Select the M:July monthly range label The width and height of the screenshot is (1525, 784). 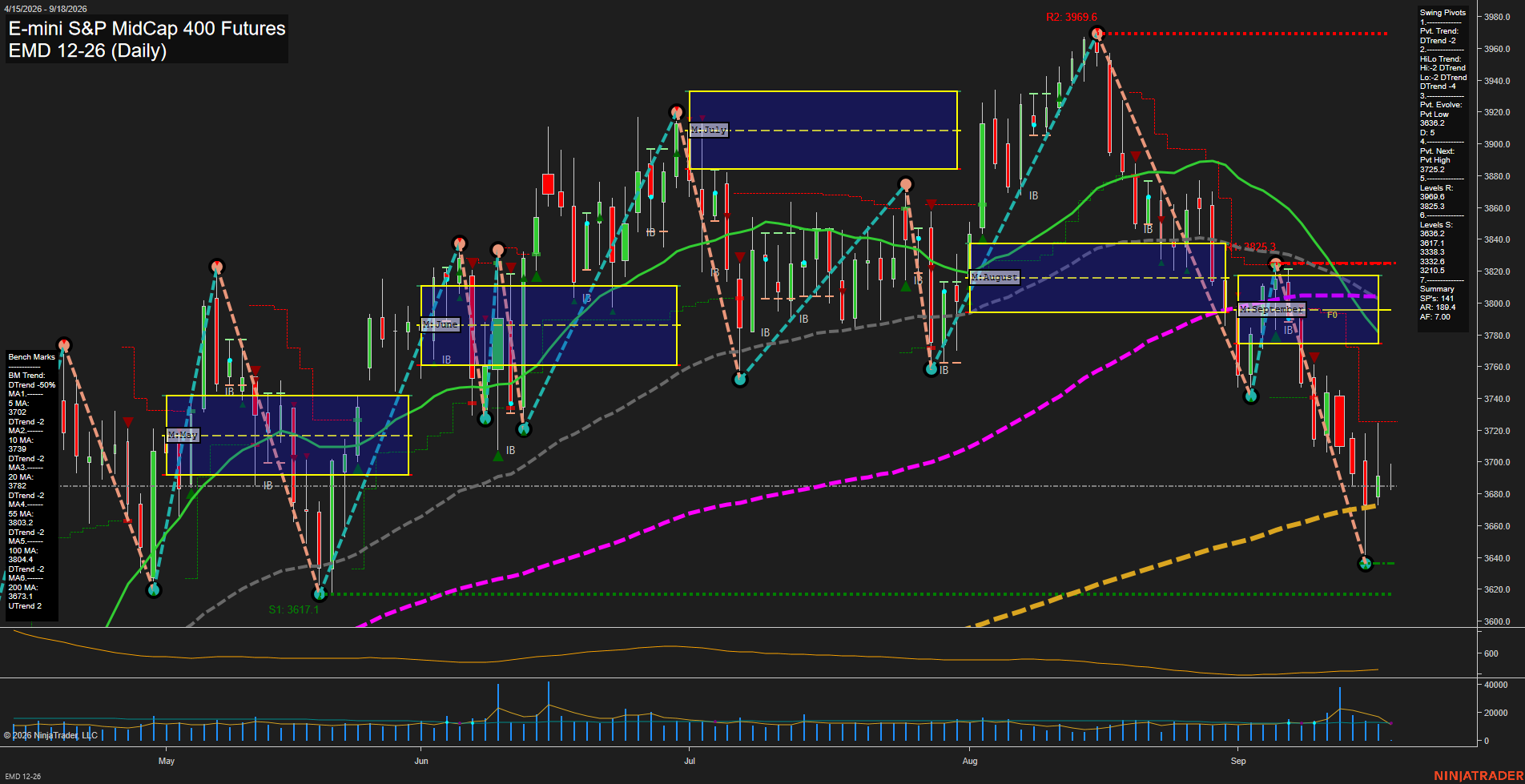tap(709, 130)
